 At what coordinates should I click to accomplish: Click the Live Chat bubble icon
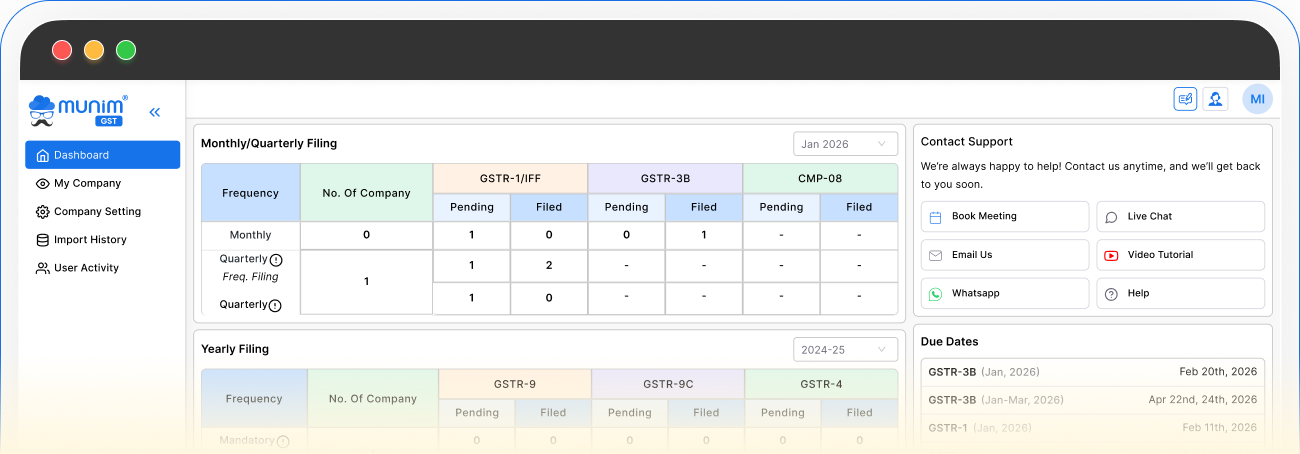(1111, 217)
